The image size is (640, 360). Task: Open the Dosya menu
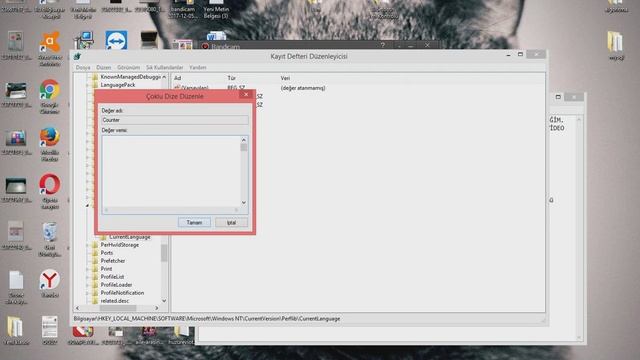[83, 67]
